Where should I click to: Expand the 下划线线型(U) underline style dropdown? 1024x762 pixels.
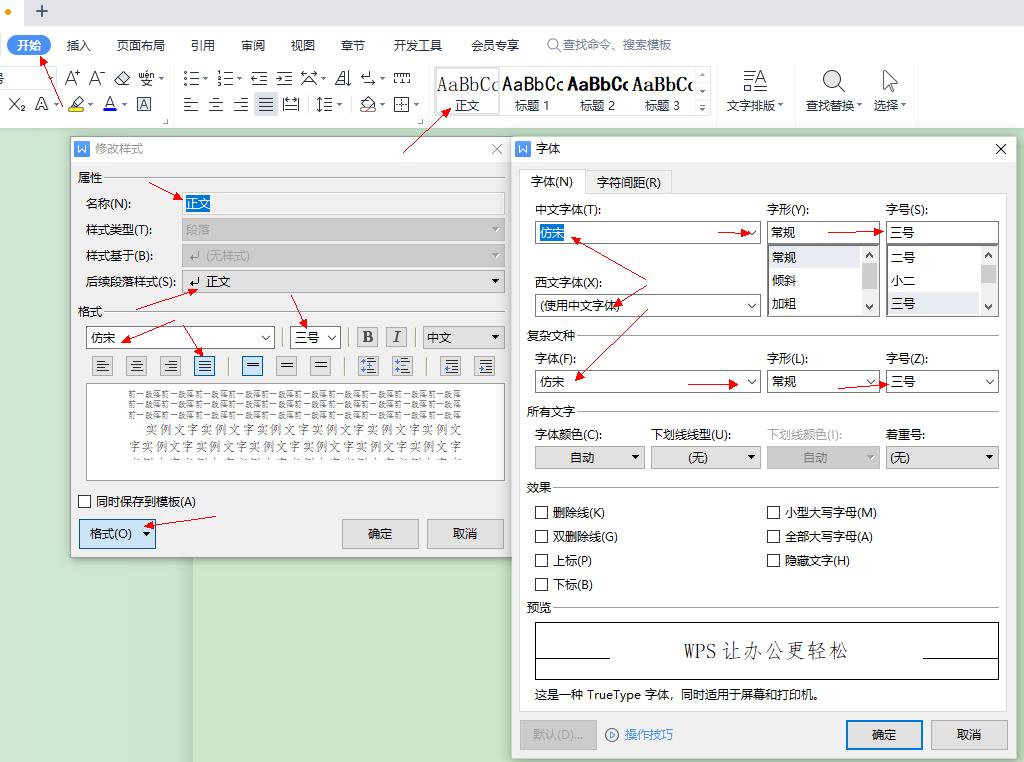[x=706, y=457]
